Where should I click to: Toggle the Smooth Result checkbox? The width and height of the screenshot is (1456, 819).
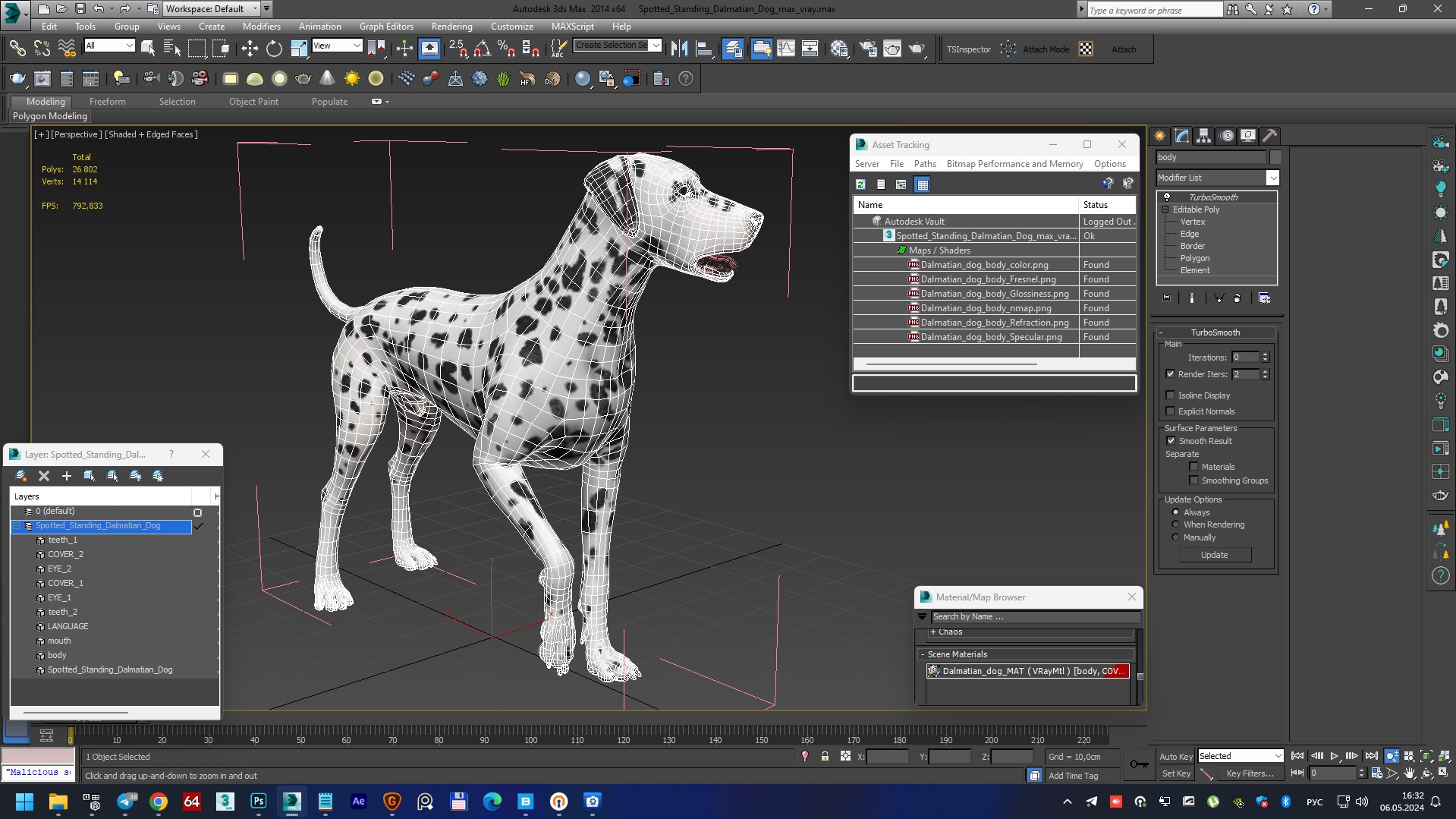click(x=1171, y=441)
